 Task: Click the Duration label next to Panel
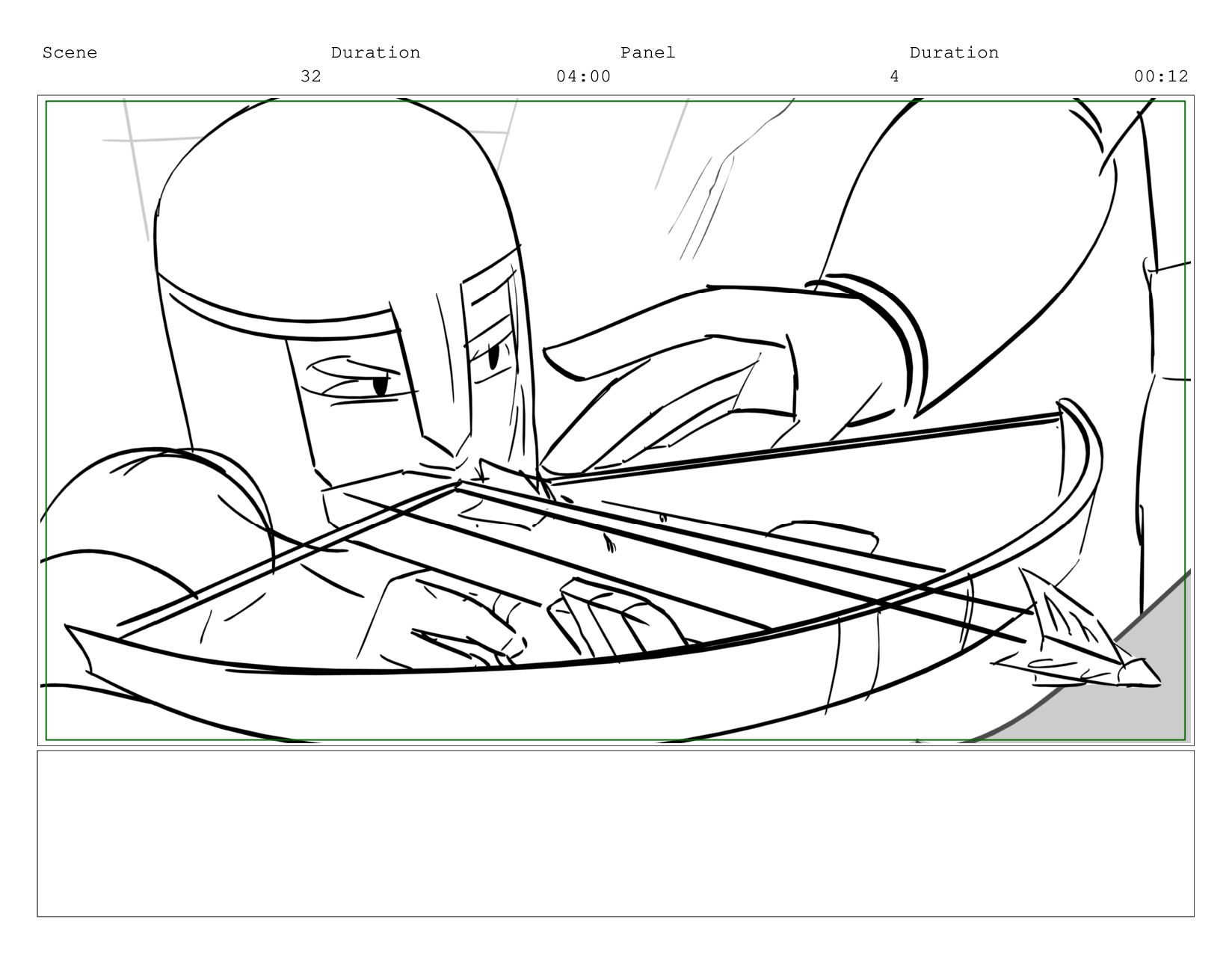[954, 53]
